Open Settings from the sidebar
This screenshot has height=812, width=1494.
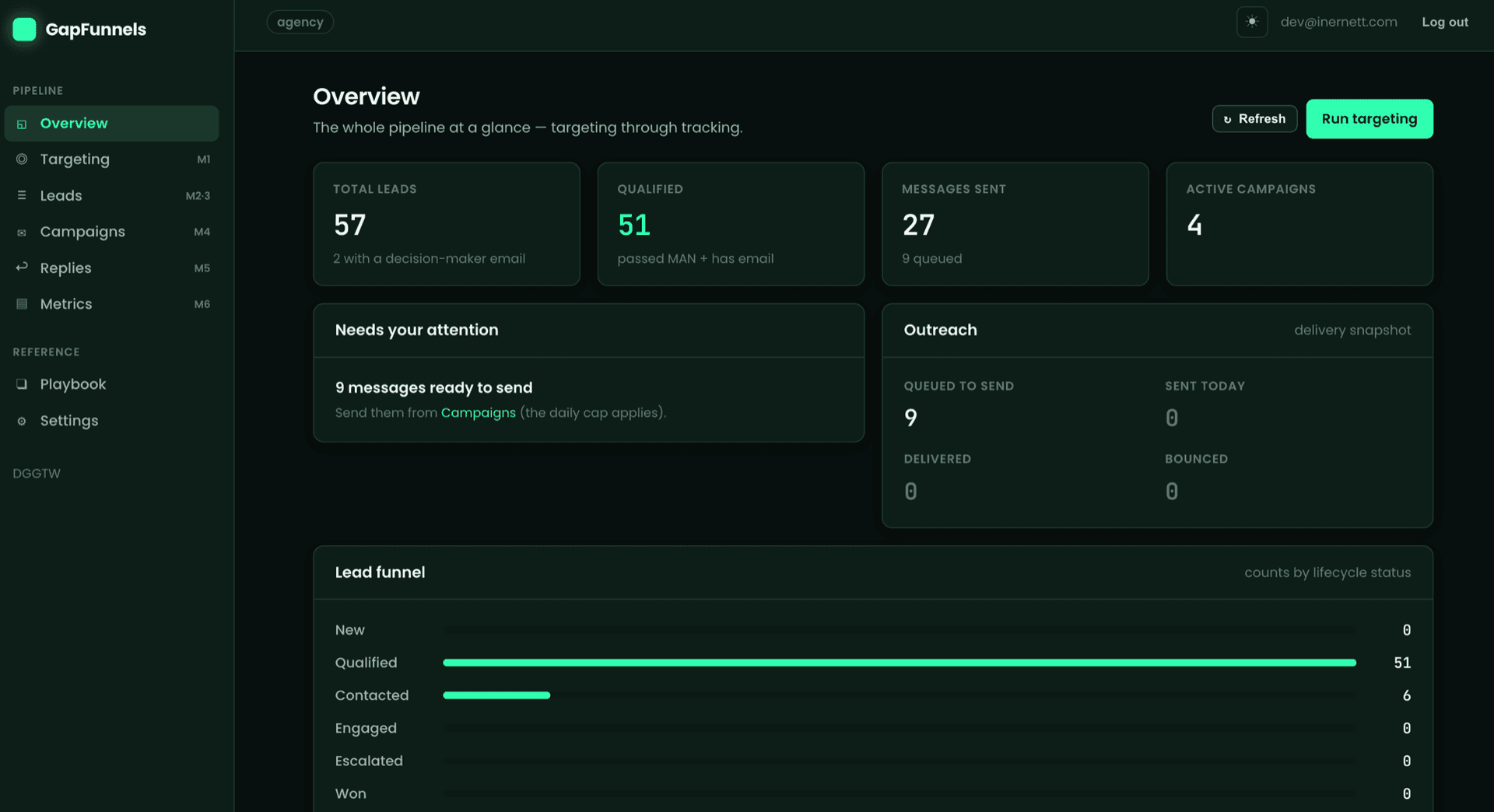pyautogui.click(x=111, y=421)
